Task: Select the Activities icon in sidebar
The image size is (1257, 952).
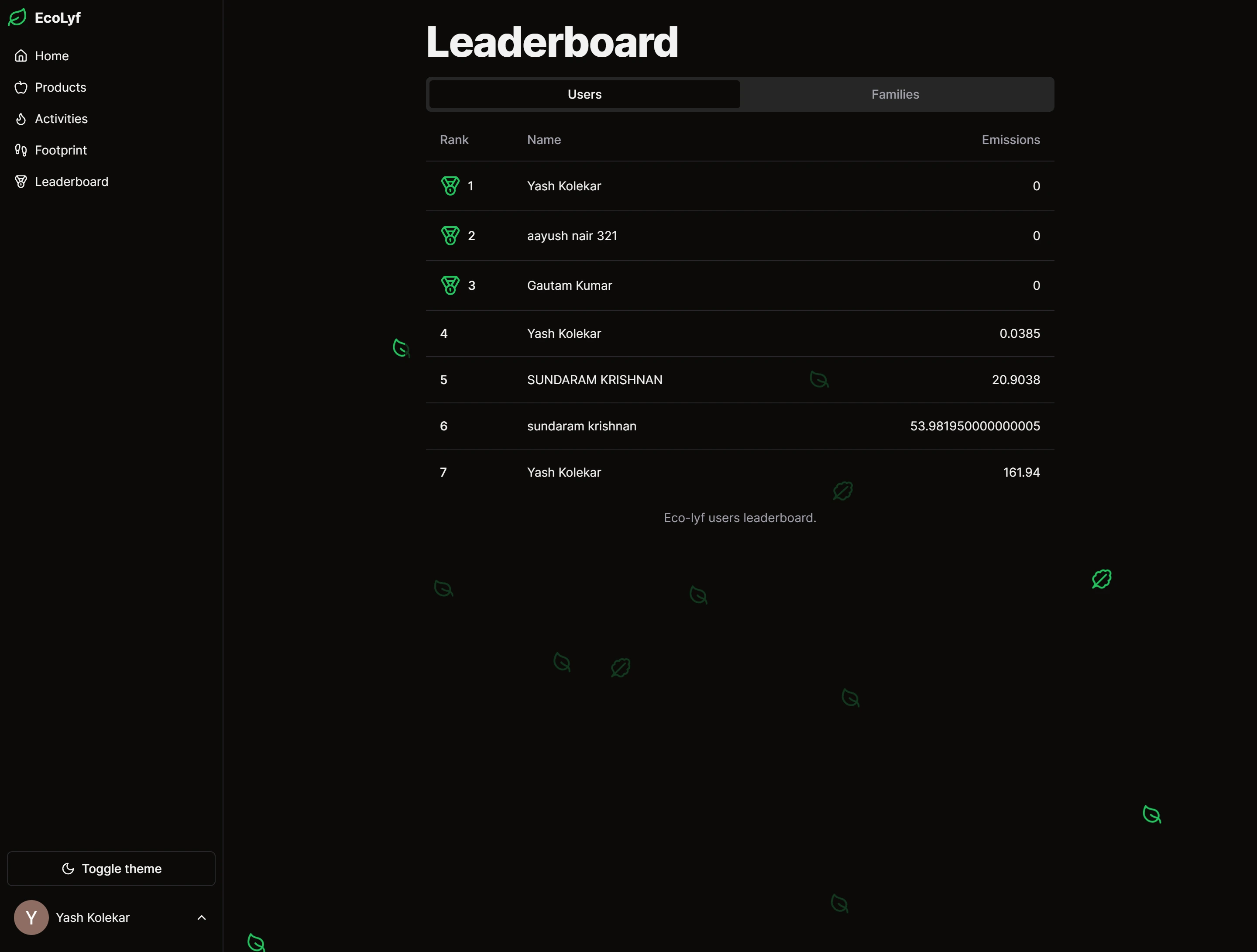Action: [20, 118]
